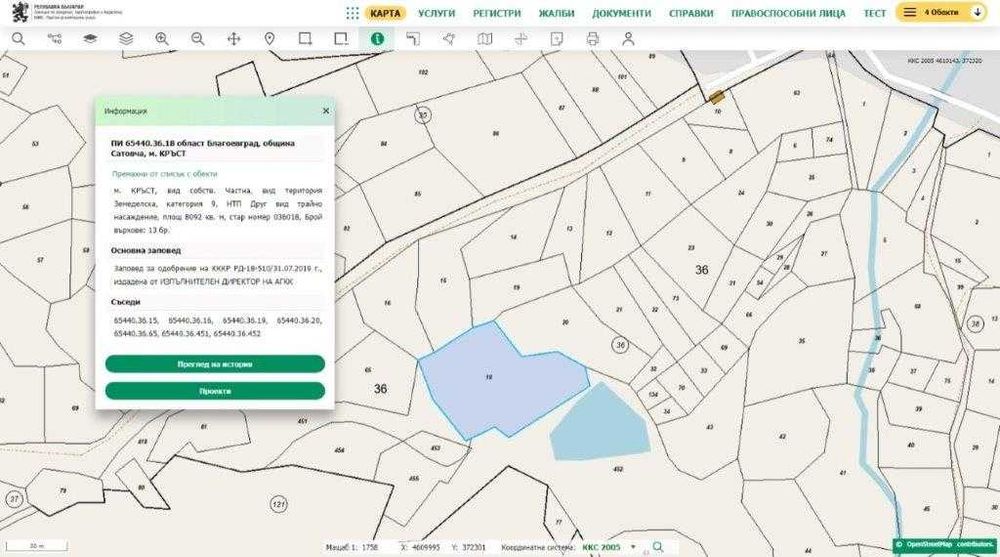1000x557 pixels.
Task: Open the apps grid menu
Action: pos(352,13)
